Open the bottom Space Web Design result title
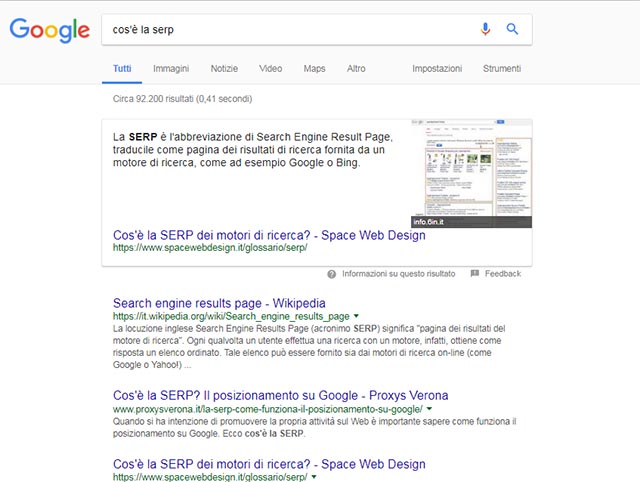This screenshot has height=482, width=640. point(269,464)
